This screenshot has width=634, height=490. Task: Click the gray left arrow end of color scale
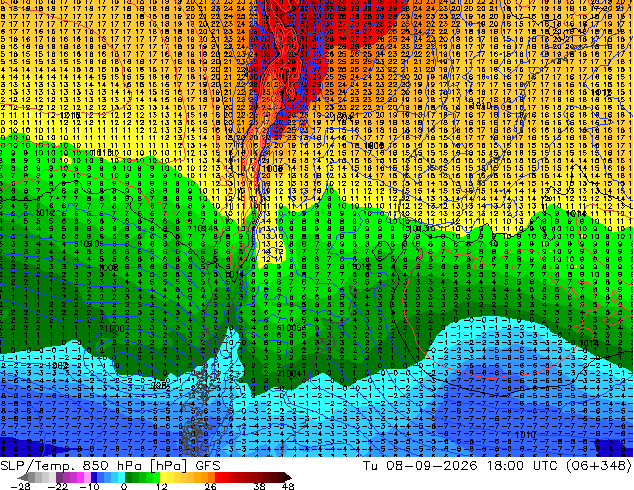pyautogui.click(x=23, y=477)
